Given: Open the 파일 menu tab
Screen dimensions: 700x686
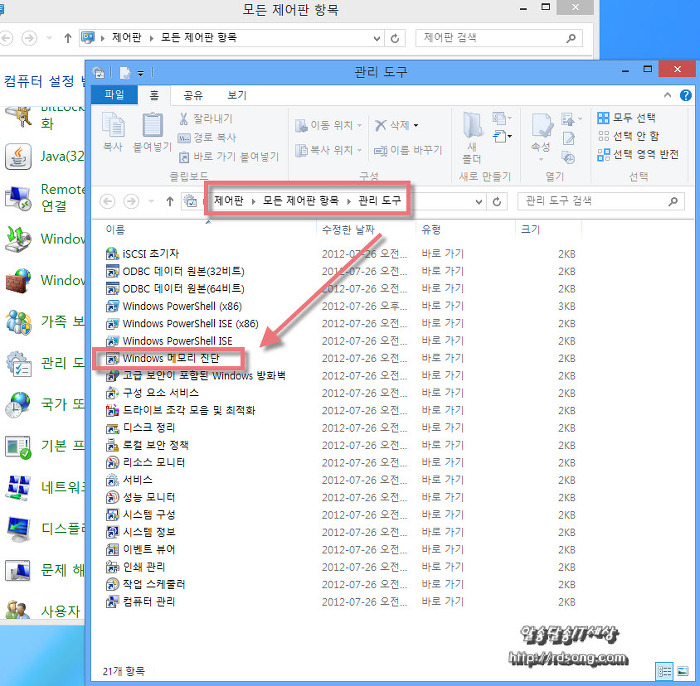Looking at the screenshot, I should (x=115, y=96).
